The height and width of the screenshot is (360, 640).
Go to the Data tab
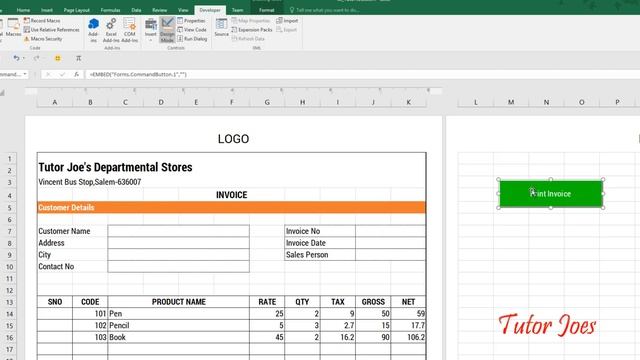coord(136,10)
